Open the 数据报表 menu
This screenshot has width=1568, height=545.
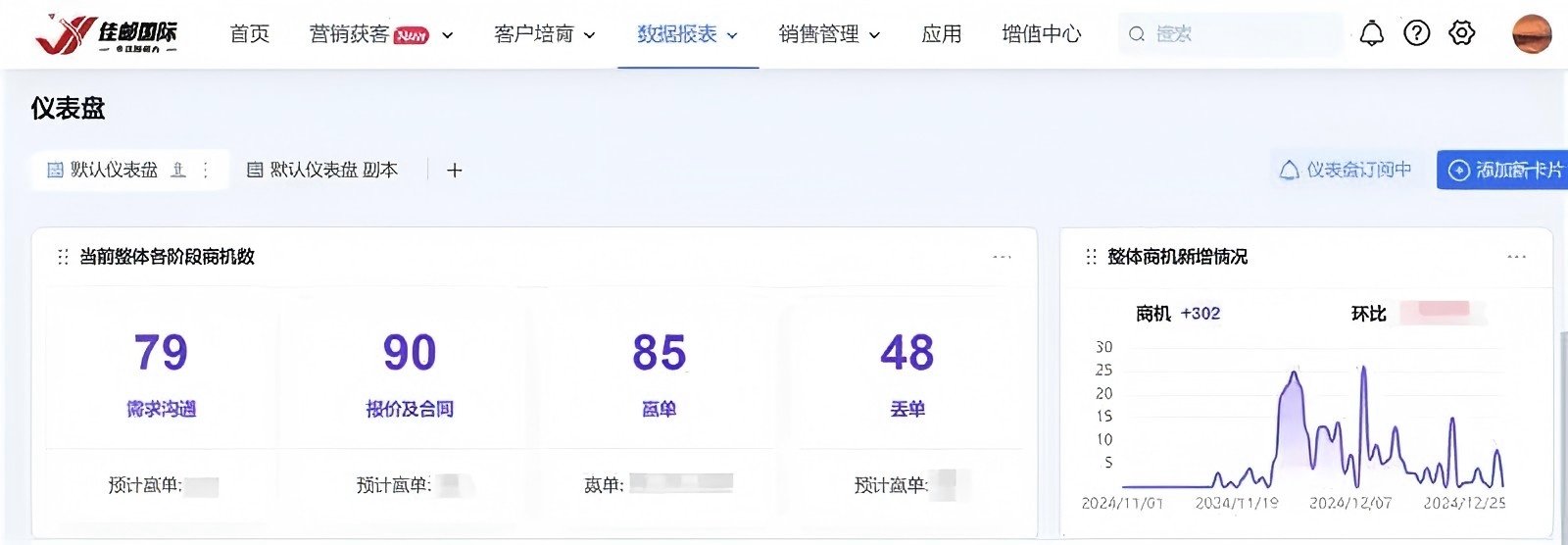pyautogui.click(x=687, y=34)
